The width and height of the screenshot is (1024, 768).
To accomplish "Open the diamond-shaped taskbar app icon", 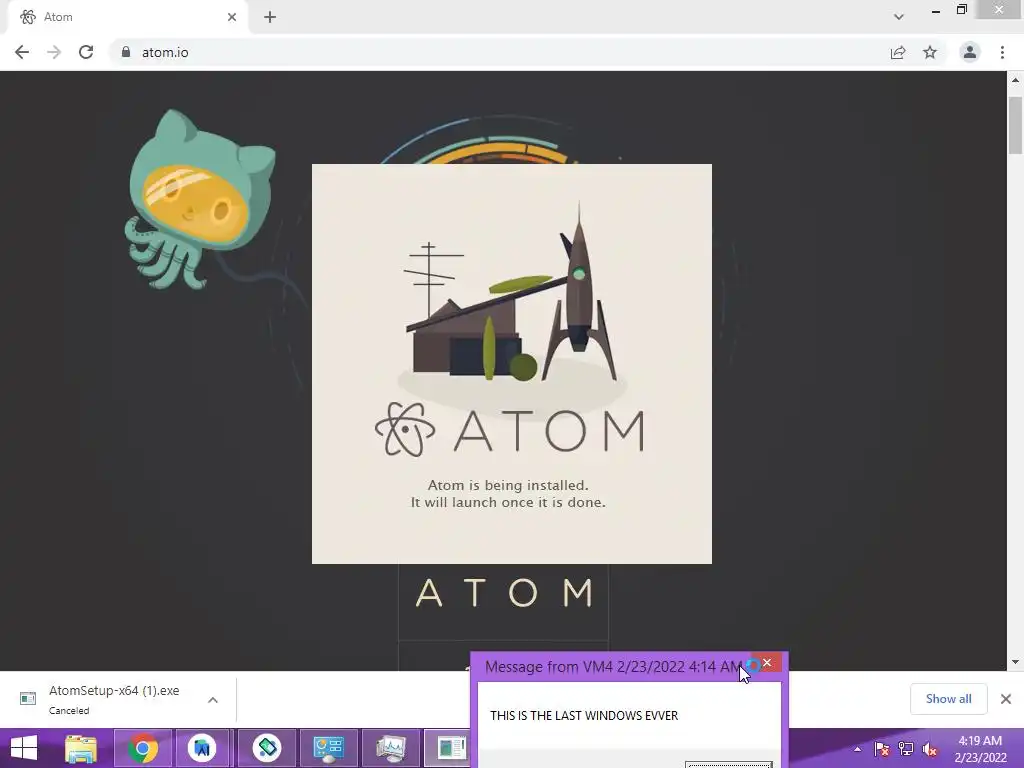I will coord(266,748).
